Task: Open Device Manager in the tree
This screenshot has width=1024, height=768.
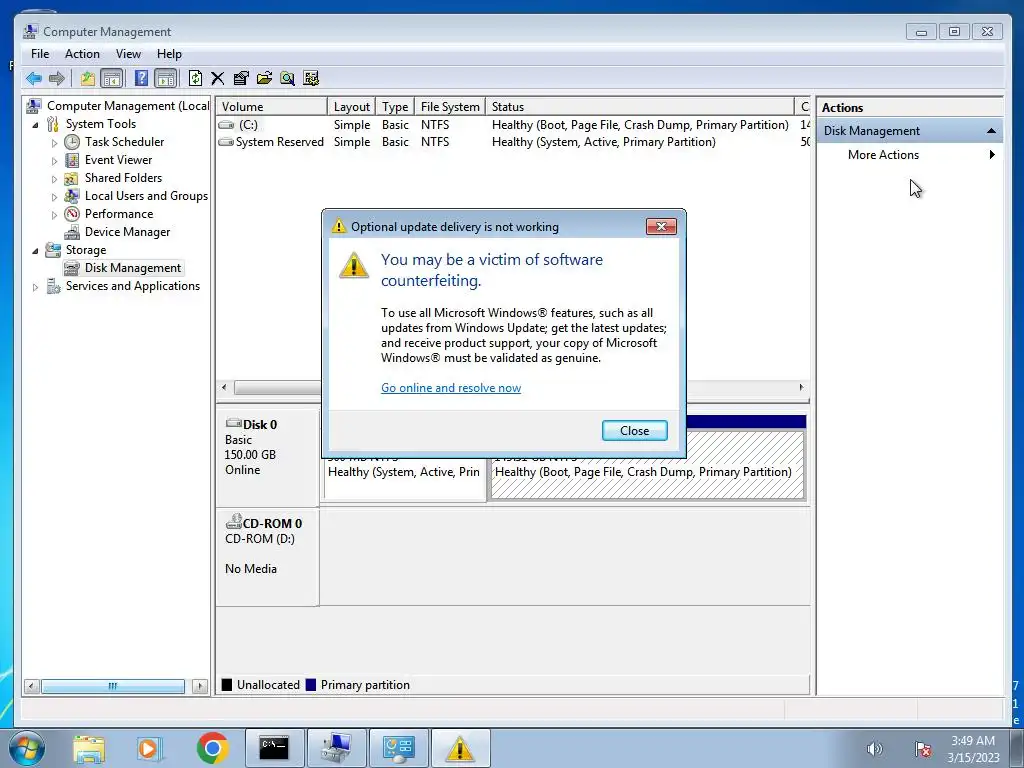Action: 127,232
